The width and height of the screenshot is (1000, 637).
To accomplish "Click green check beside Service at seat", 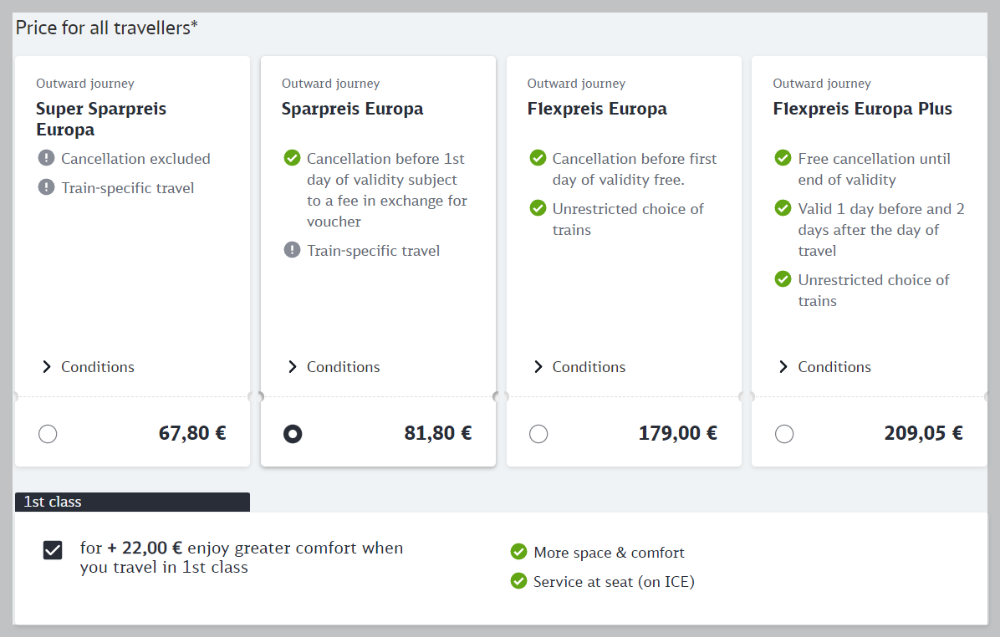I will point(518,581).
